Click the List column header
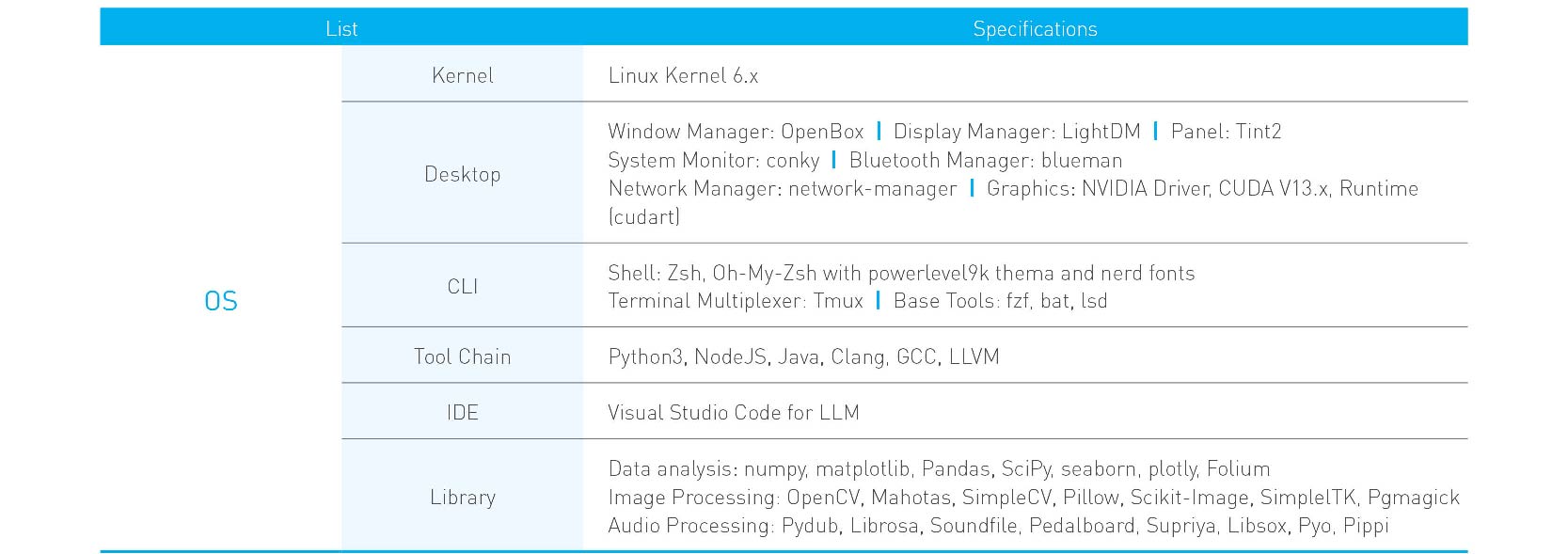The image size is (1568, 554). 341,29
